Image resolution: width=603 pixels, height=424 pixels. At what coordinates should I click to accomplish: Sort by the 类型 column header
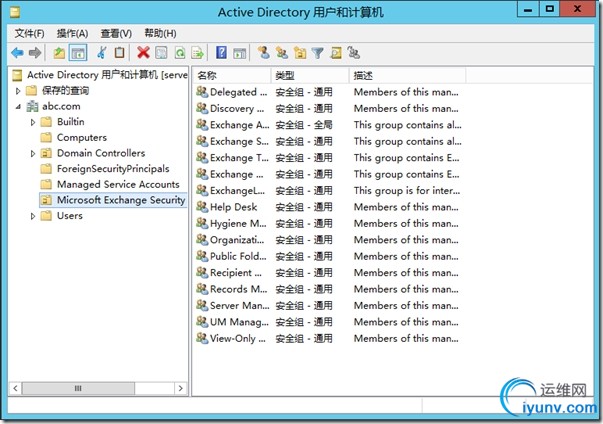310,76
